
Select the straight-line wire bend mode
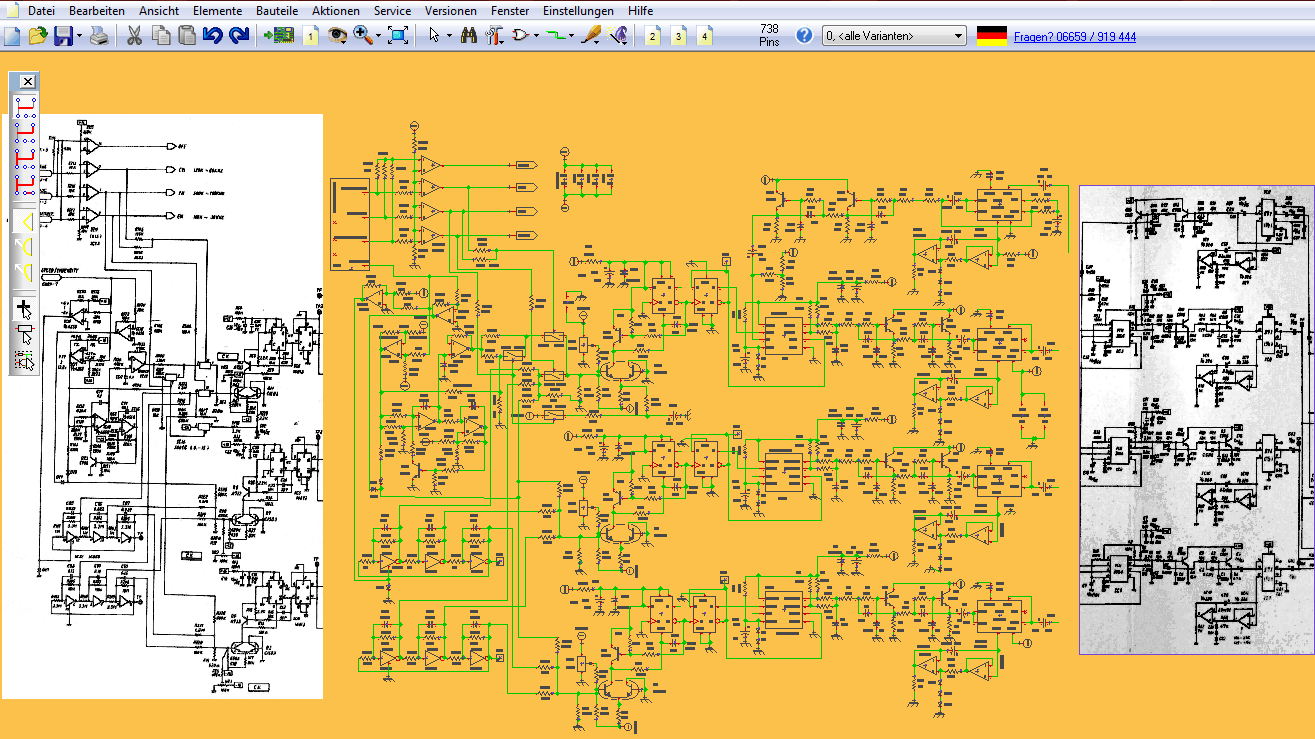pyautogui.click(x=25, y=105)
